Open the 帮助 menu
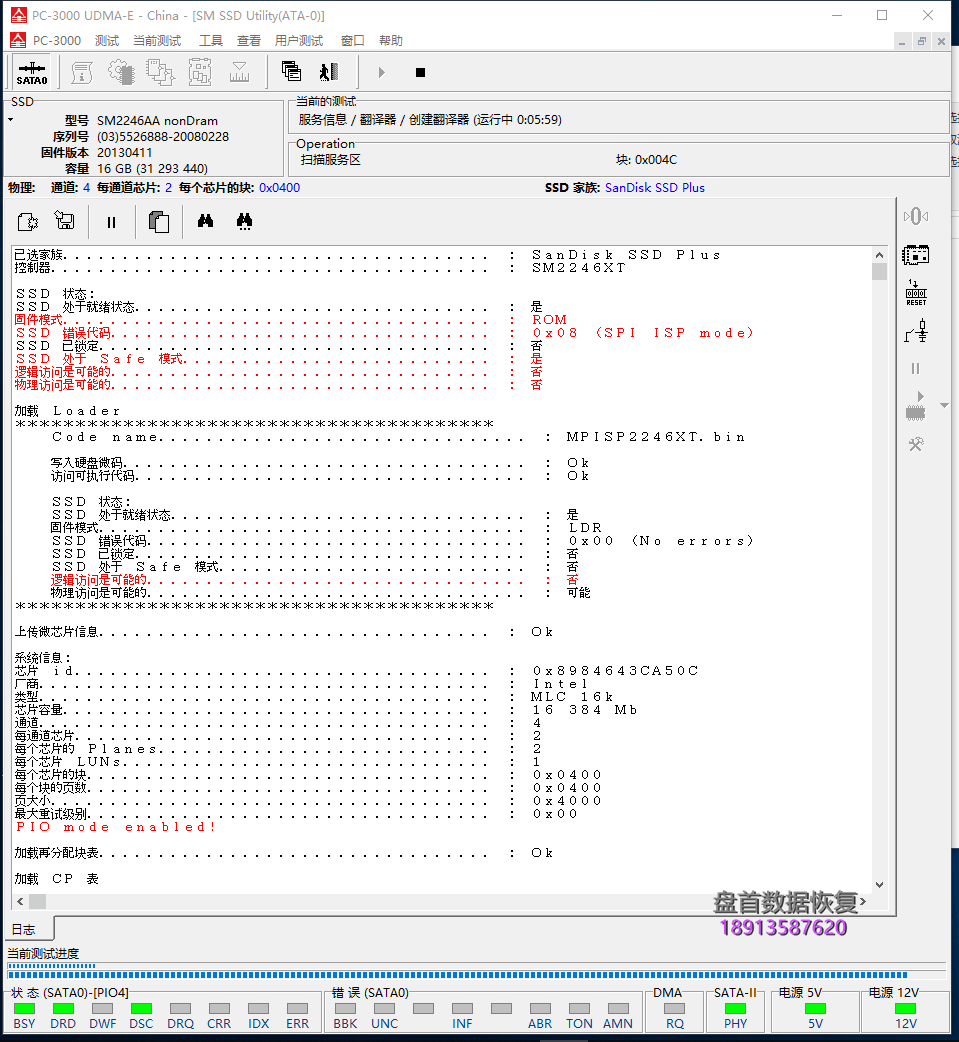959x1042 pixels. click(391, 41)
